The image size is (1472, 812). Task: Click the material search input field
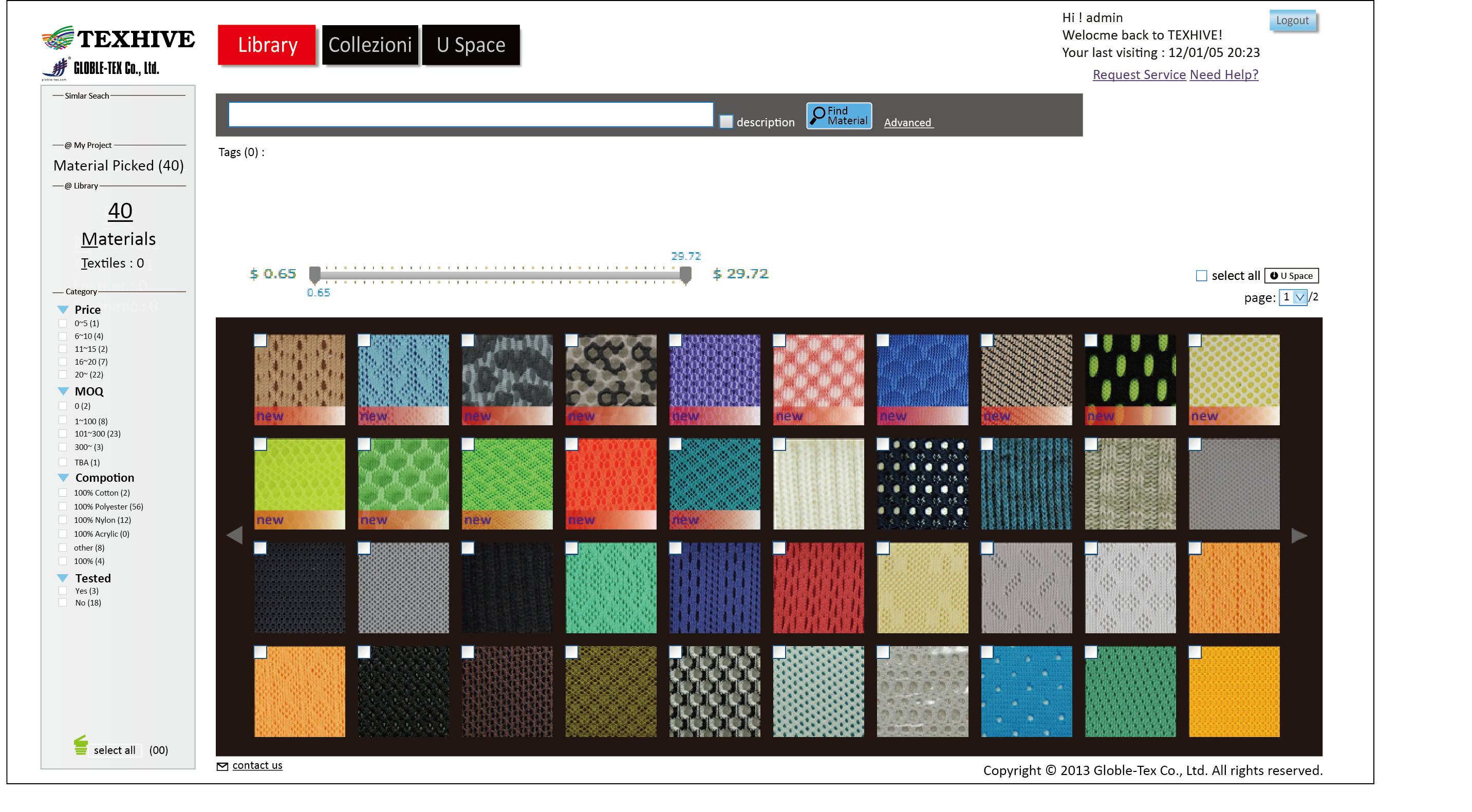(470, 115)
